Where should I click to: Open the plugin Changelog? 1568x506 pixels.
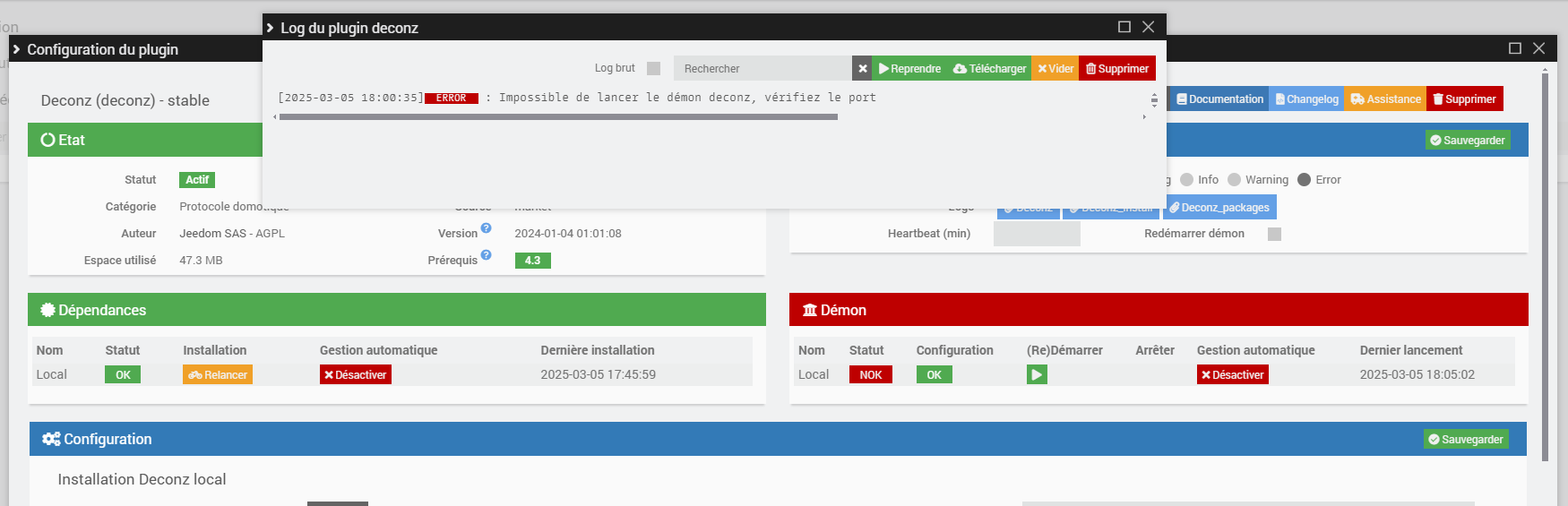coord(1306,99)
